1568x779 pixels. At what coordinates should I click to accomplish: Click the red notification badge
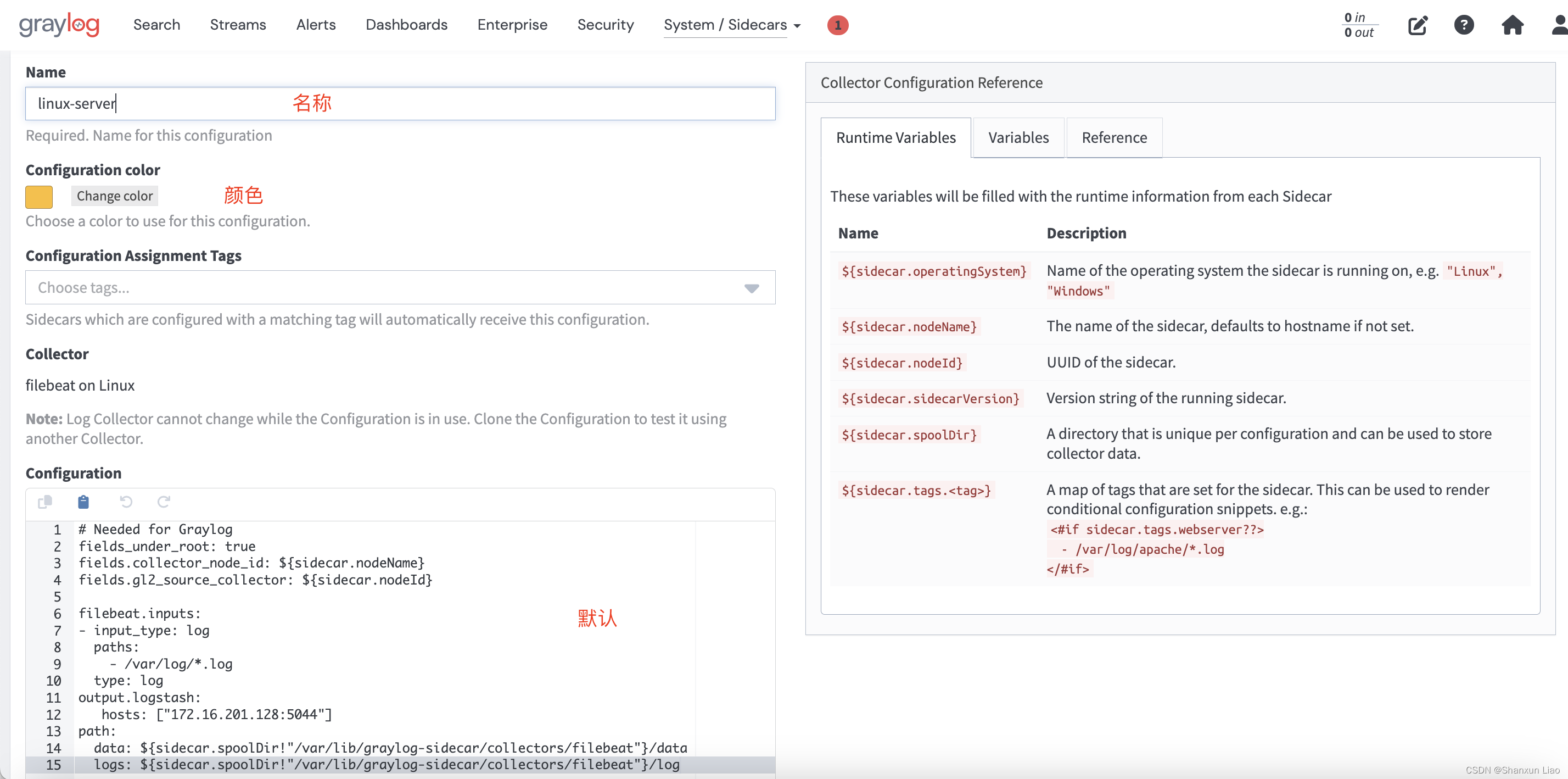[838, 25]
